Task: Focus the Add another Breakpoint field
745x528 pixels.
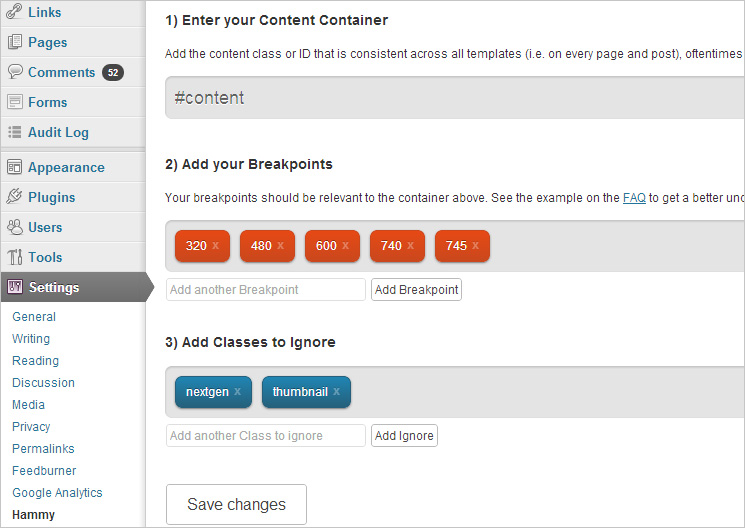Action: 266,289
